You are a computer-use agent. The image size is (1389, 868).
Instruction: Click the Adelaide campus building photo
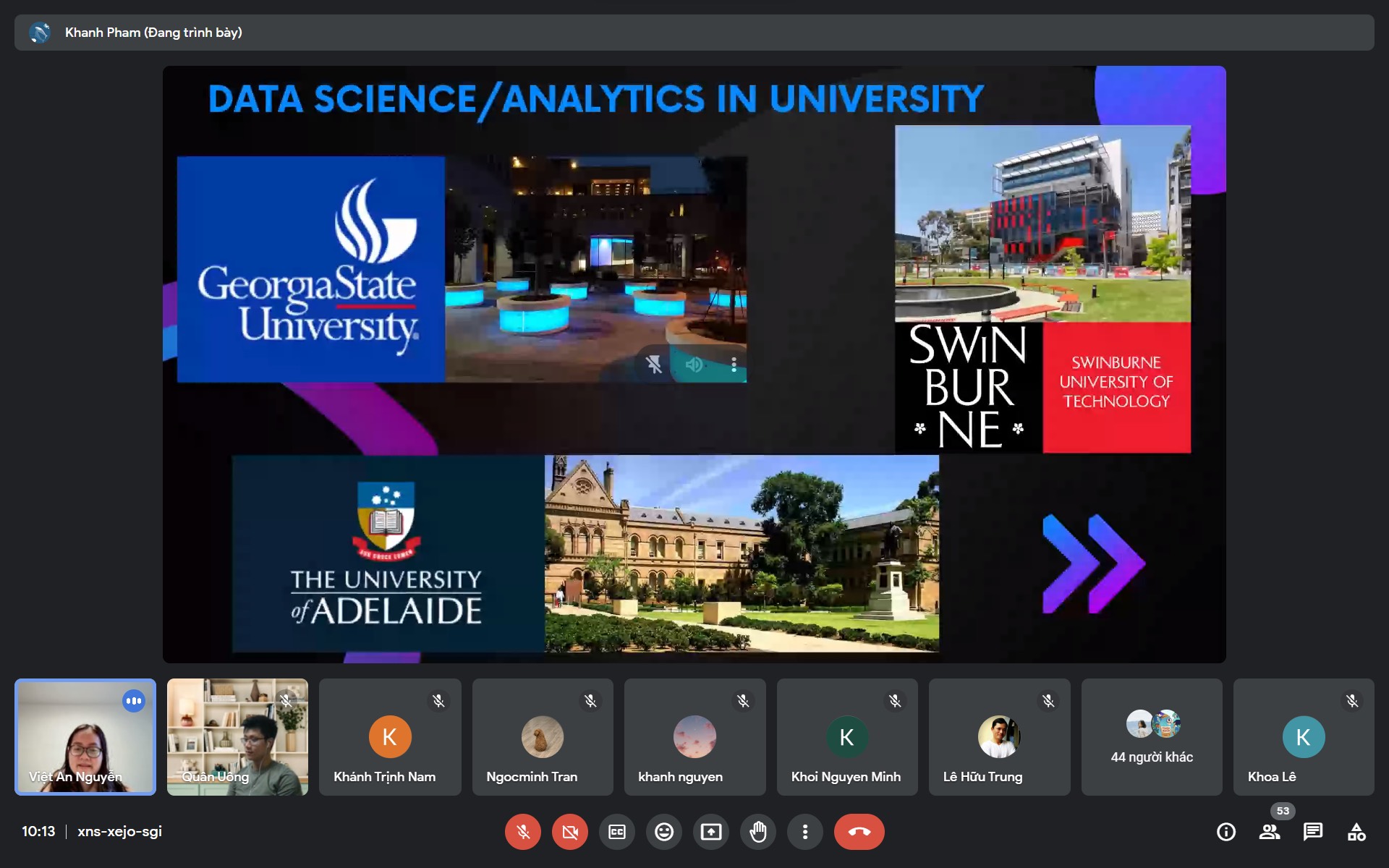click(742, 553)
